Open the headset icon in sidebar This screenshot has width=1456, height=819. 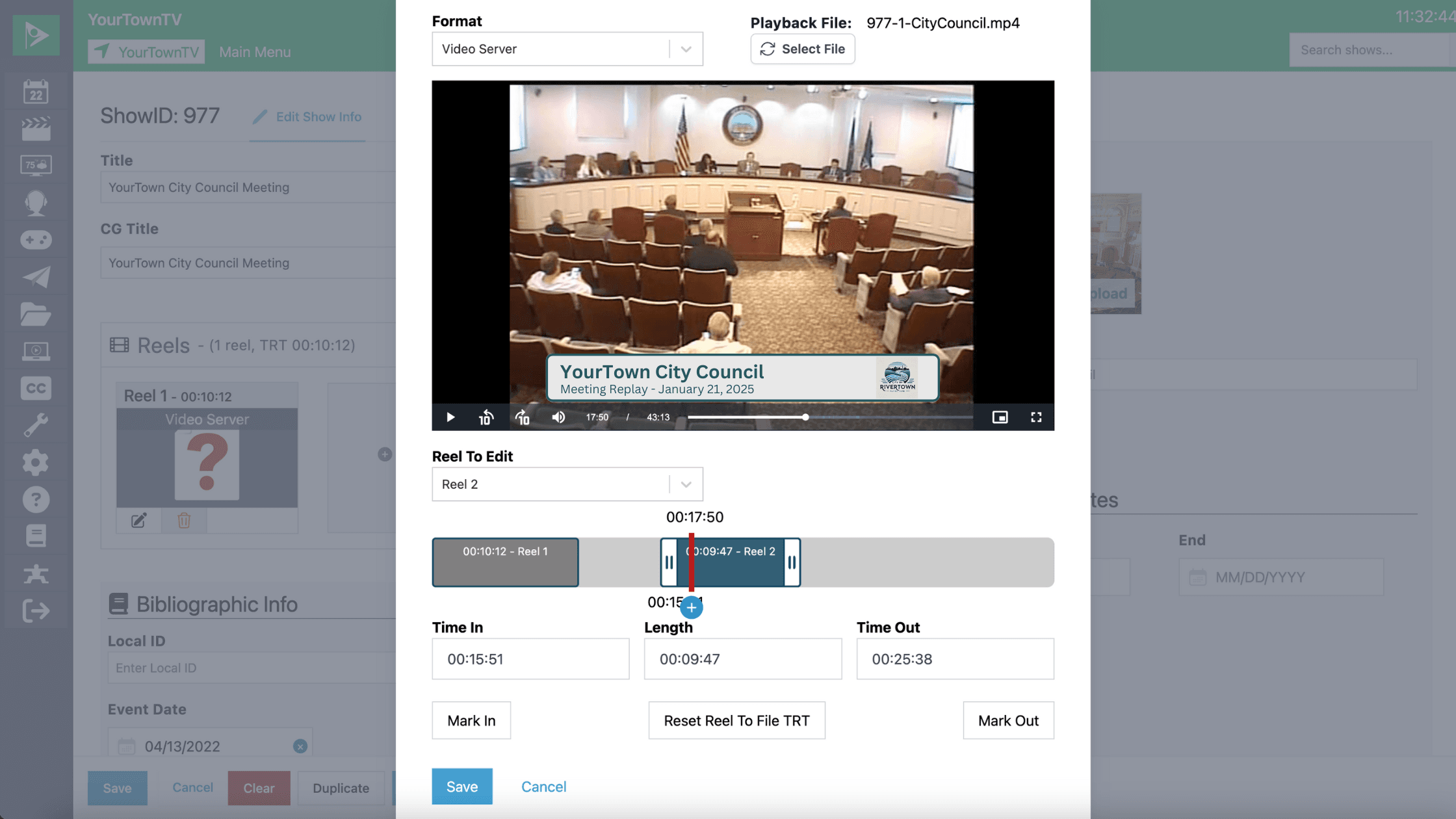pyautogui.click(x=36, y=203)
